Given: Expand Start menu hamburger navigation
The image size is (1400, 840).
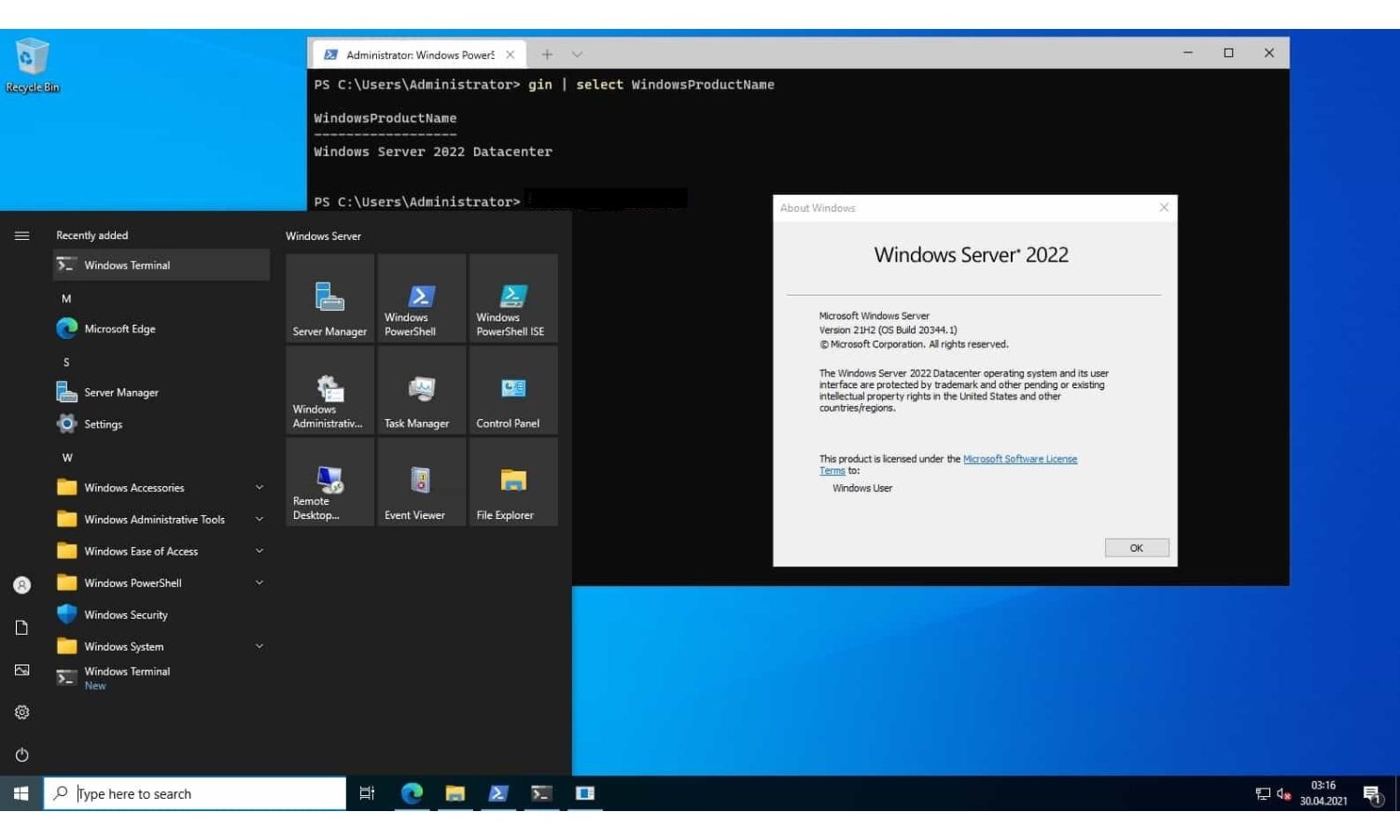Looking at the screenshot, I should [21, 235].
